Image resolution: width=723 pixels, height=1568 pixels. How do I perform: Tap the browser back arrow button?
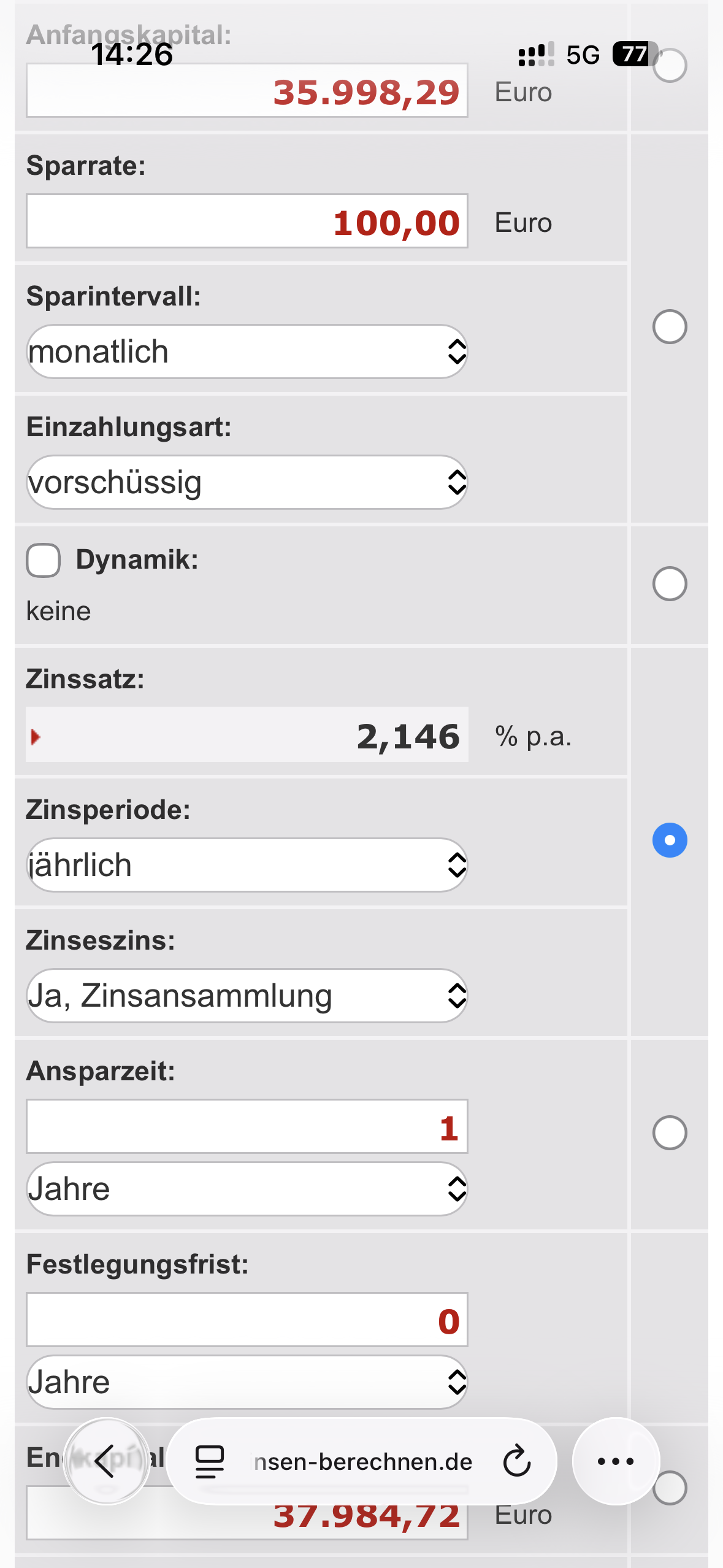[106, 1461]
